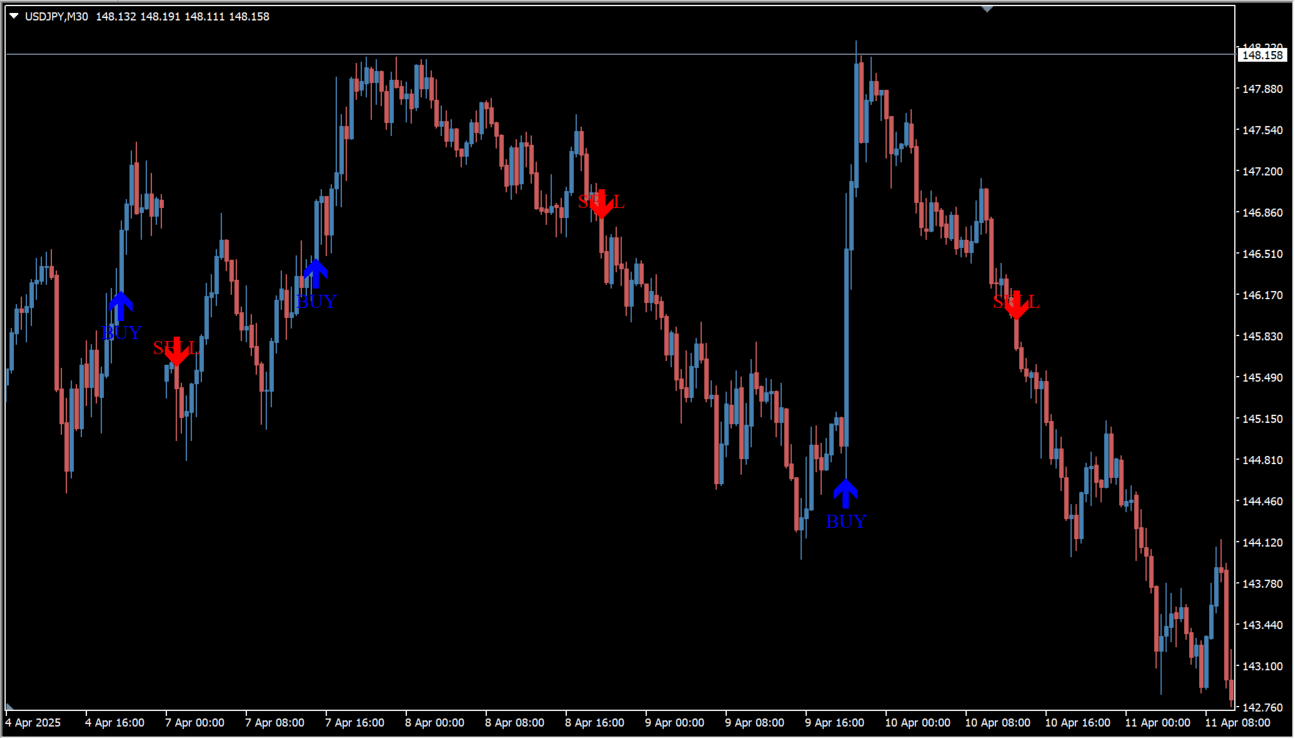Click the USDJPY,M30 symbol title
1295x739 pixels.
[x=57, y=17]
